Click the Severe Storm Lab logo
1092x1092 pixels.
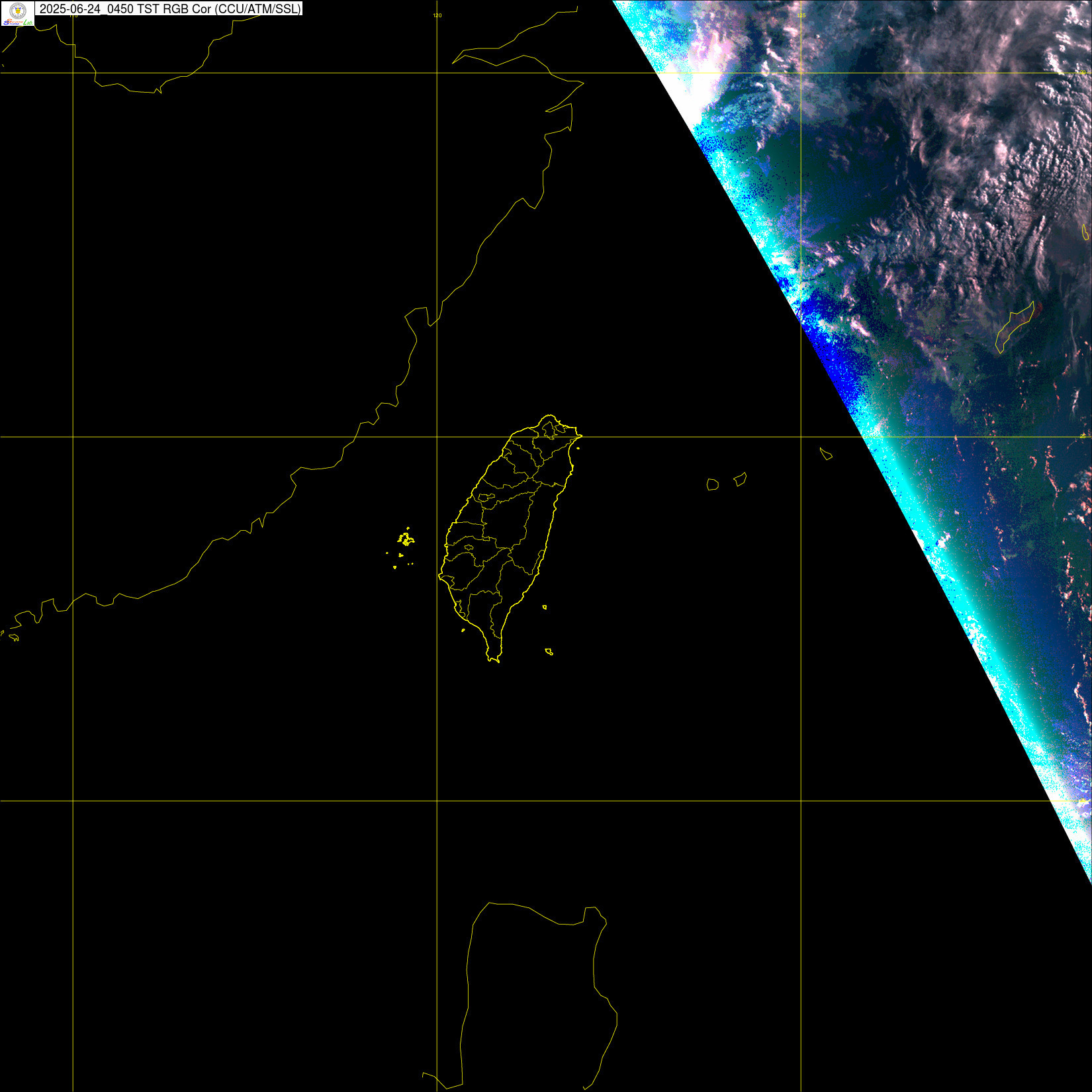tap(18, 13)
